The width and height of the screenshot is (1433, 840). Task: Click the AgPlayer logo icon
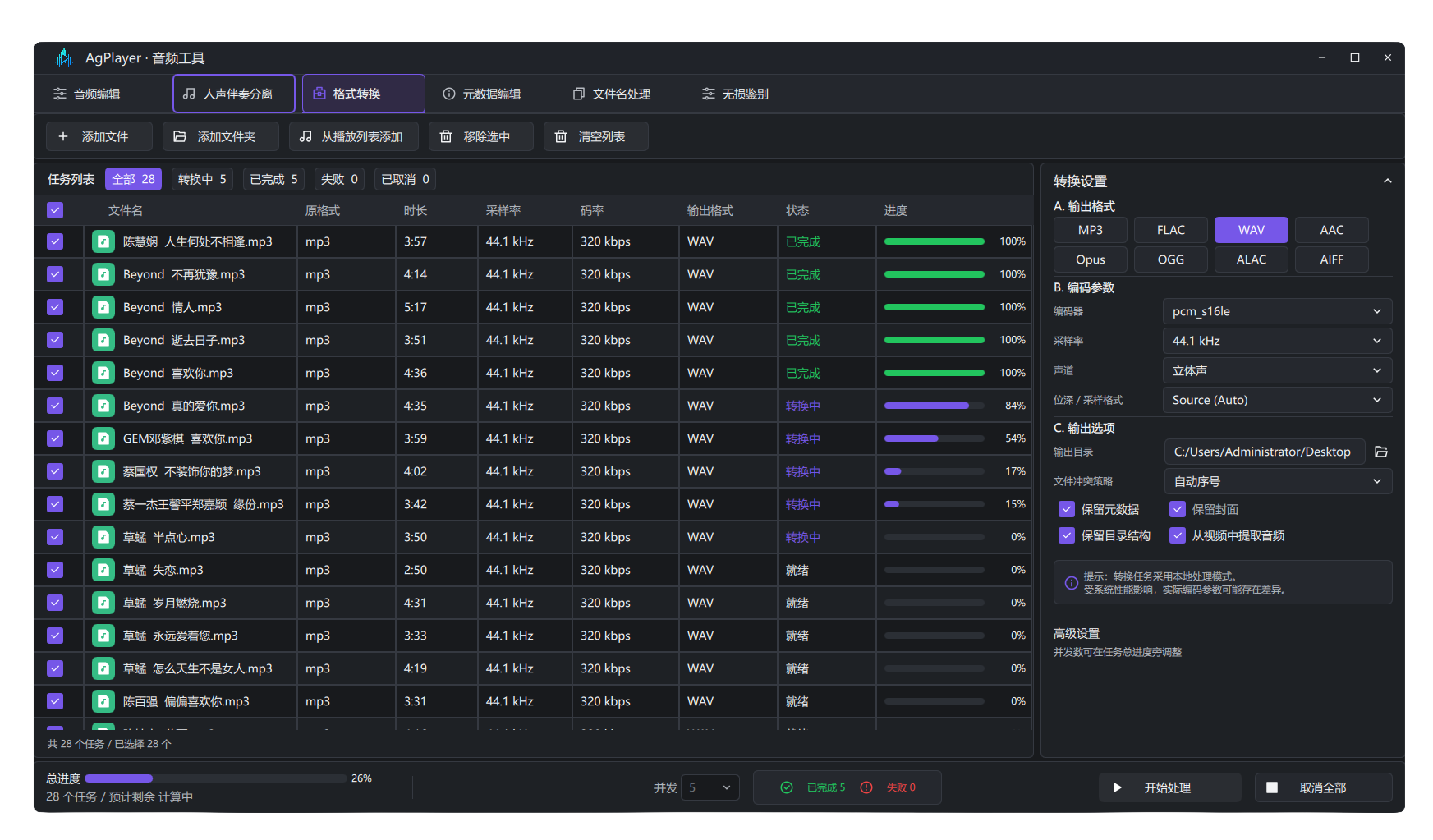point(64,57)
